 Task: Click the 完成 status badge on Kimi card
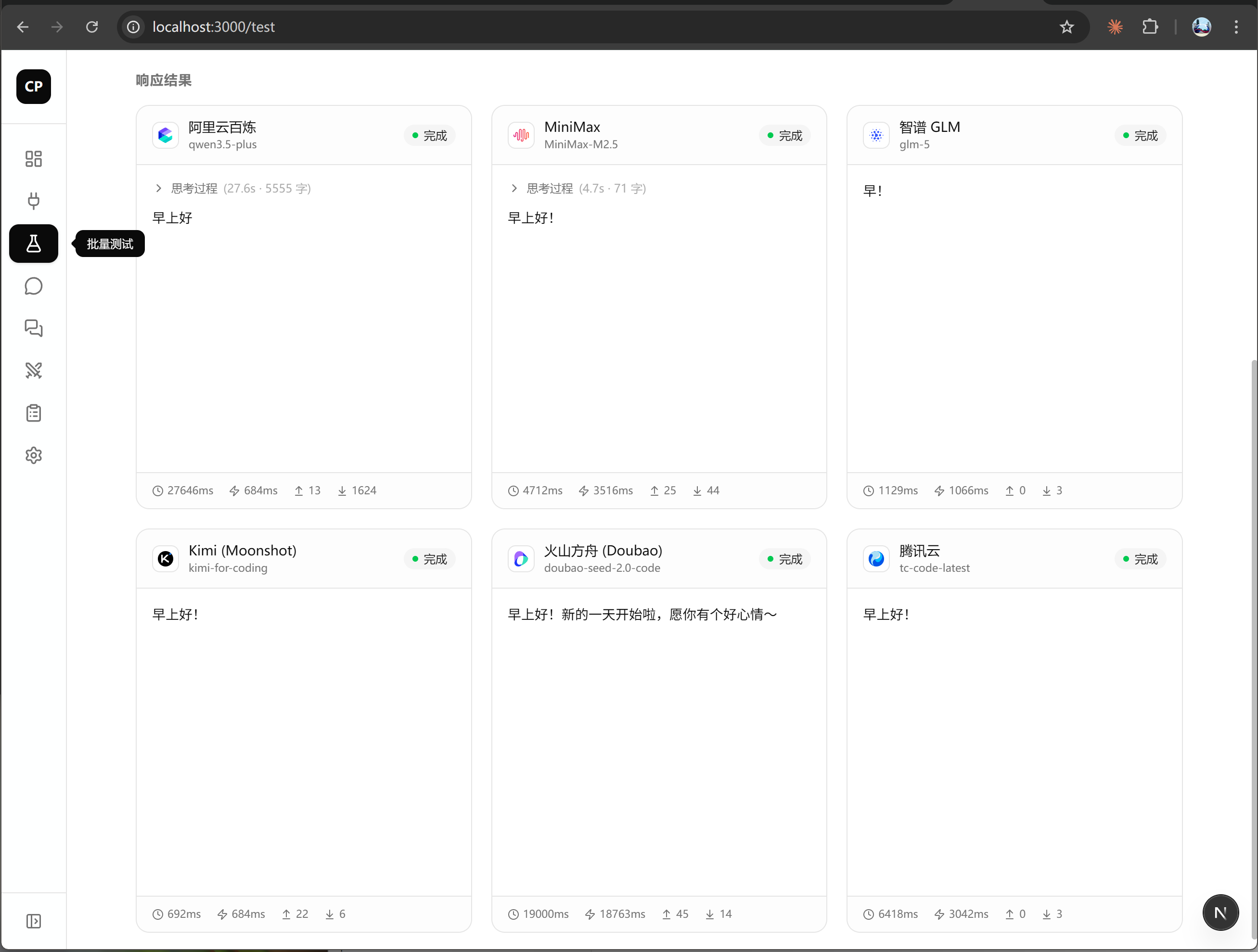(x=429, y=559)
